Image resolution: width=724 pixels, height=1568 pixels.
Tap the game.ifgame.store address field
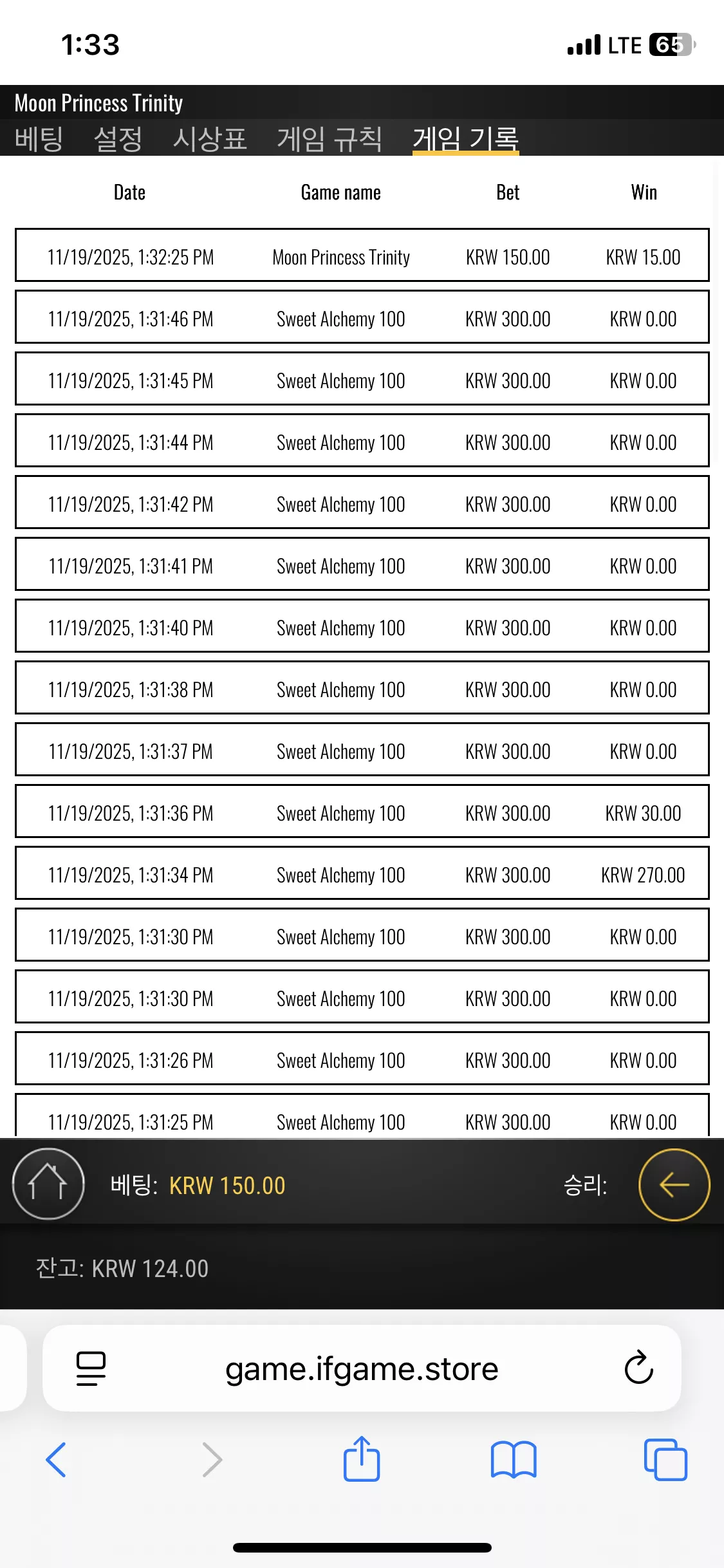(362, 1368)
